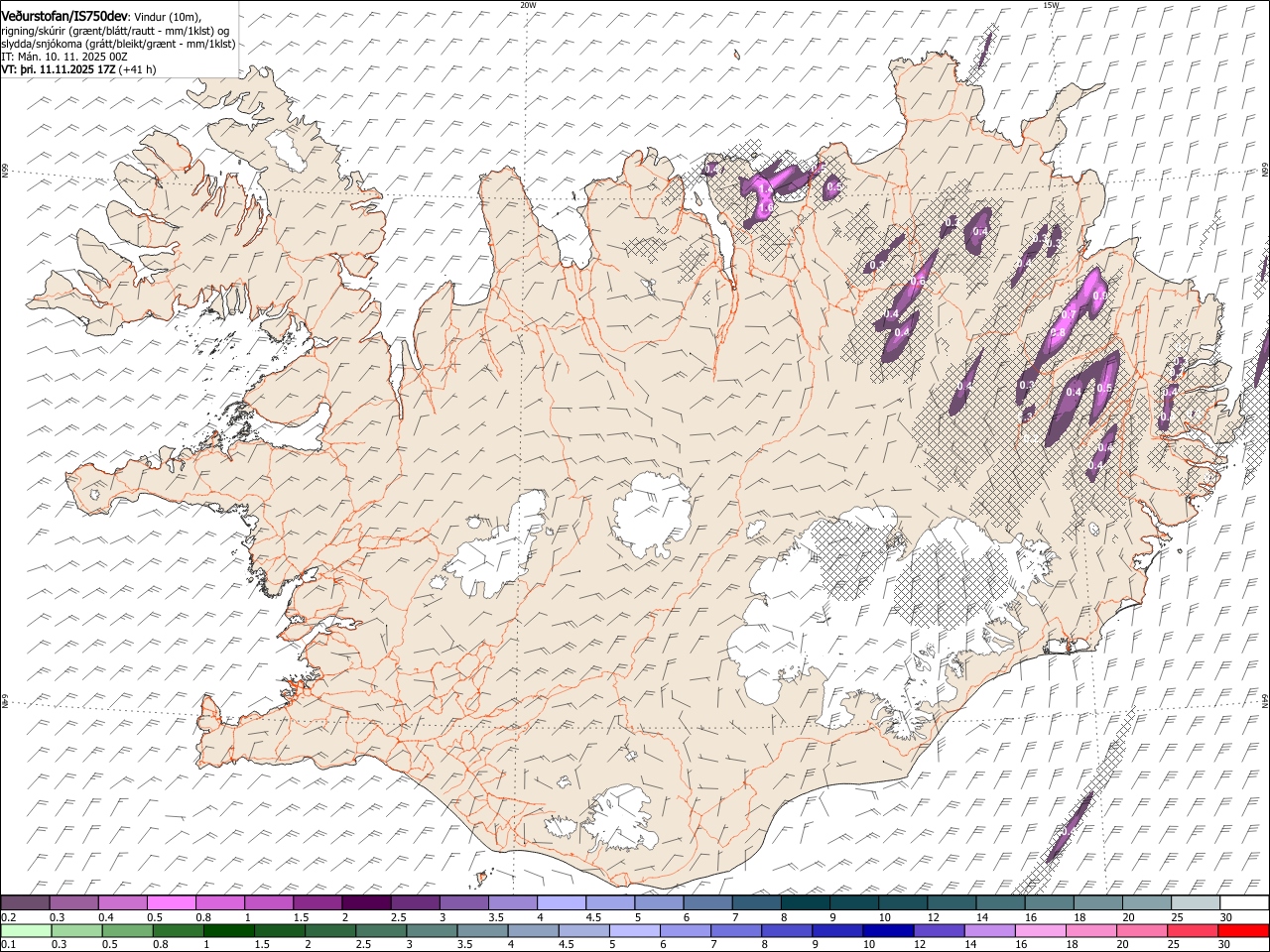Pick lower legend swatch starting at 20

[x=1142, y=930]
